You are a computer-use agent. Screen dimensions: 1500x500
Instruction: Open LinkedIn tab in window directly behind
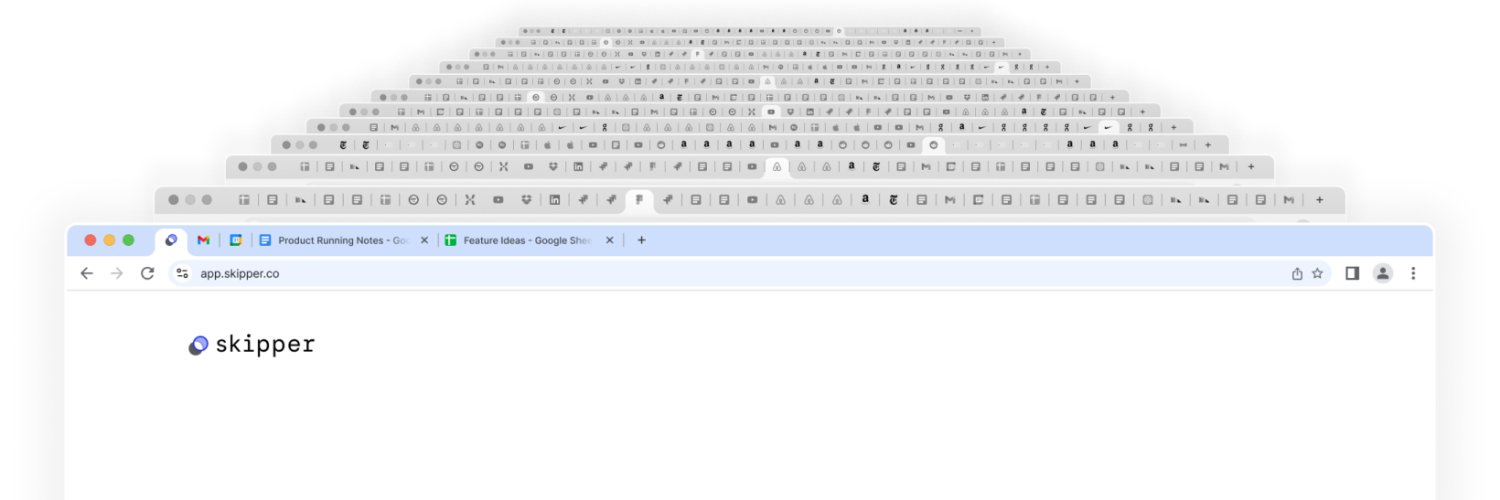click(554, 200)
